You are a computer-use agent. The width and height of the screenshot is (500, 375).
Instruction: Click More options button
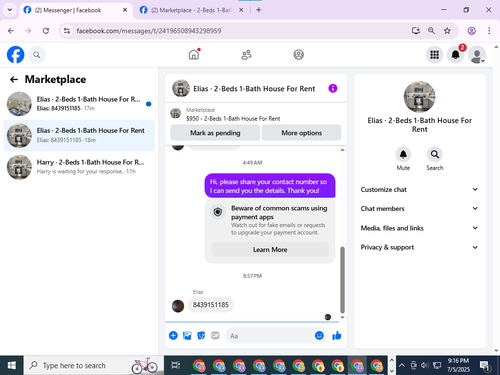pos(301,133)
